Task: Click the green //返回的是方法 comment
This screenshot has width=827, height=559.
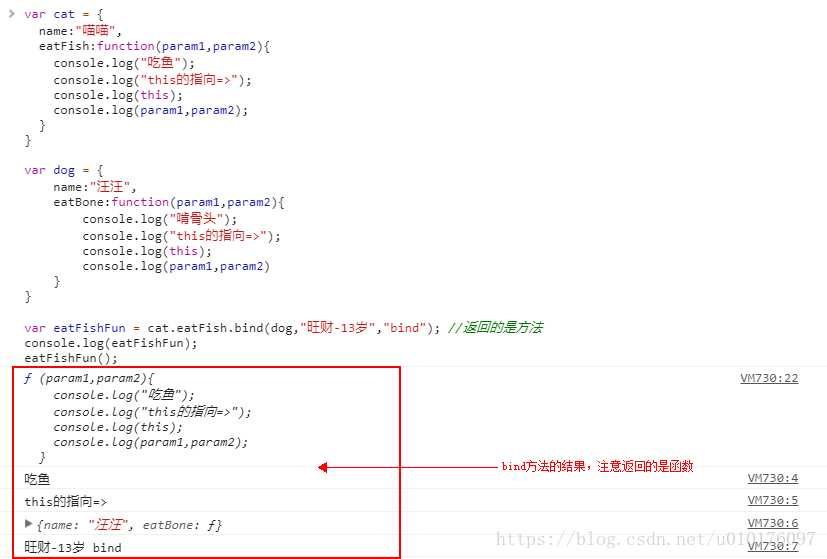Action: 495,328
